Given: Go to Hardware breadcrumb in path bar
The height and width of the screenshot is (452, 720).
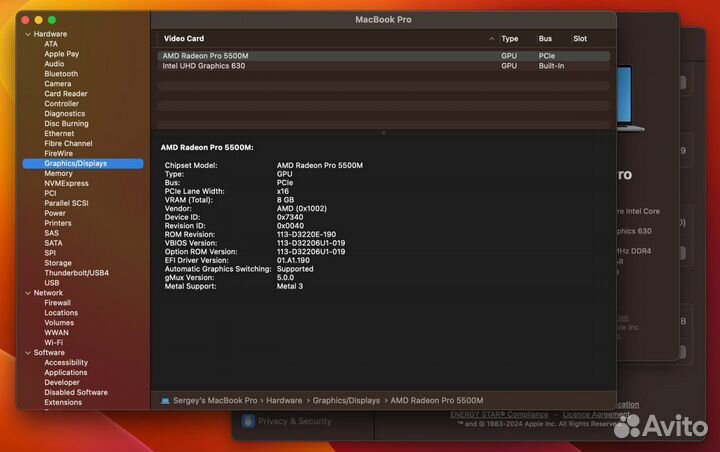Looking at the screenshot, I should click(x=284, y=401).
